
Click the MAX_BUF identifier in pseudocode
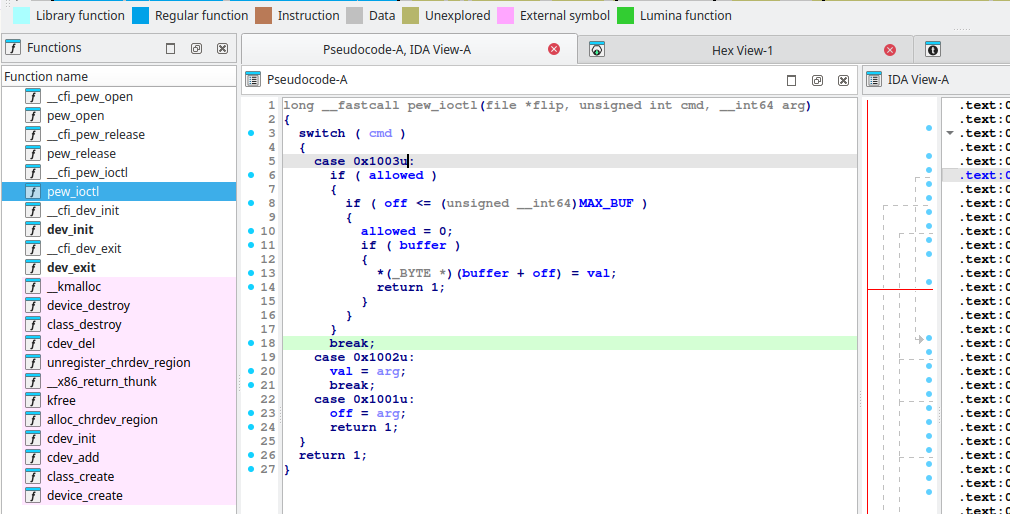click(x=606, y=204)
